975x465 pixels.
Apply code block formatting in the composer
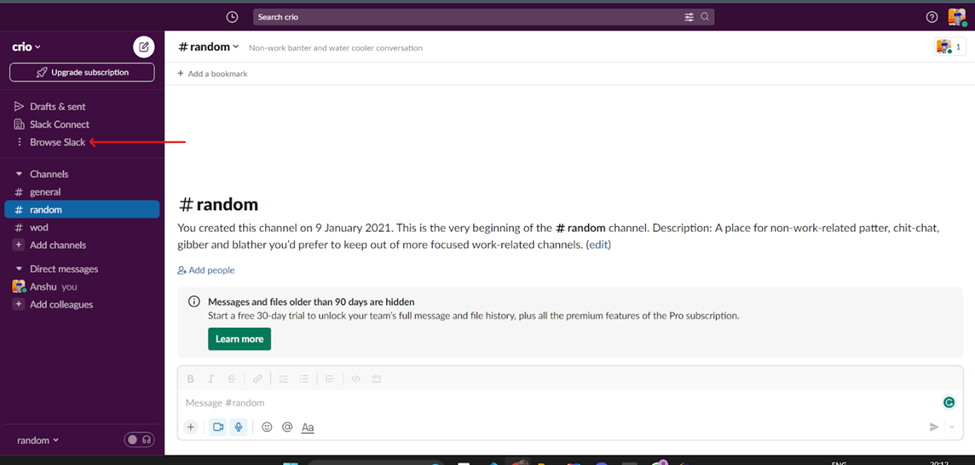click(x=376, y=379)
